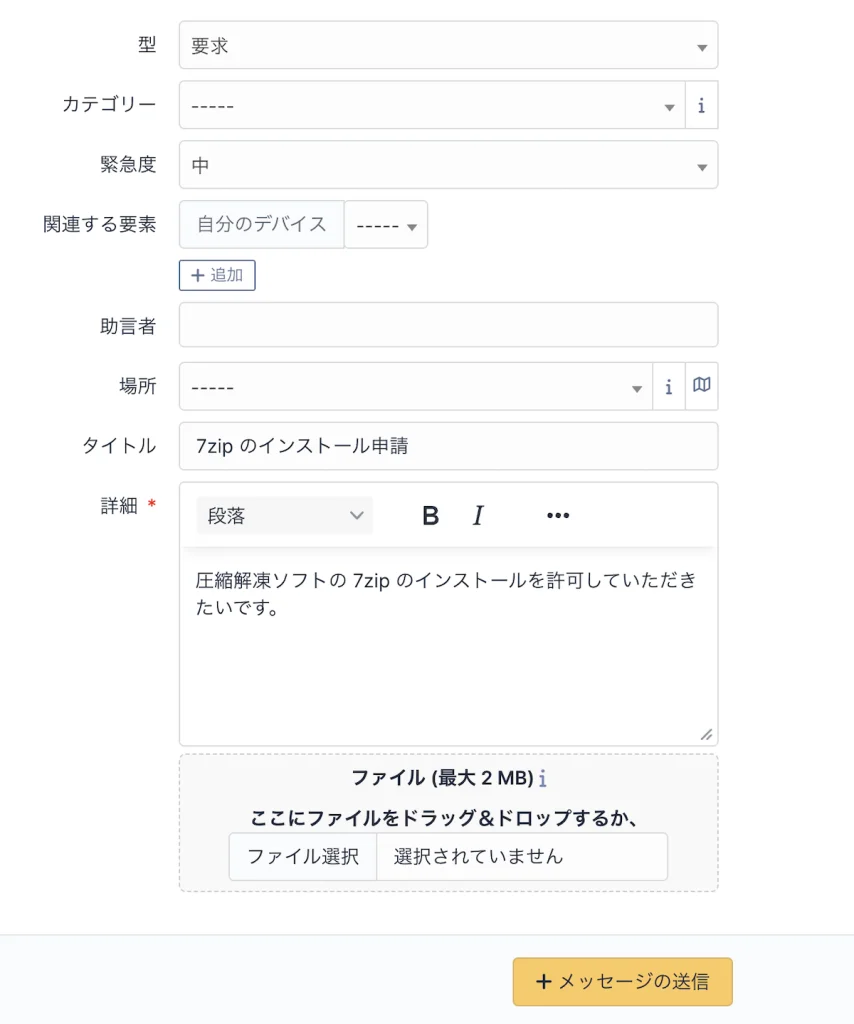Click the category info icon
The width and height of the screenshot is (854, 1024).
click(x=701, y=105)
